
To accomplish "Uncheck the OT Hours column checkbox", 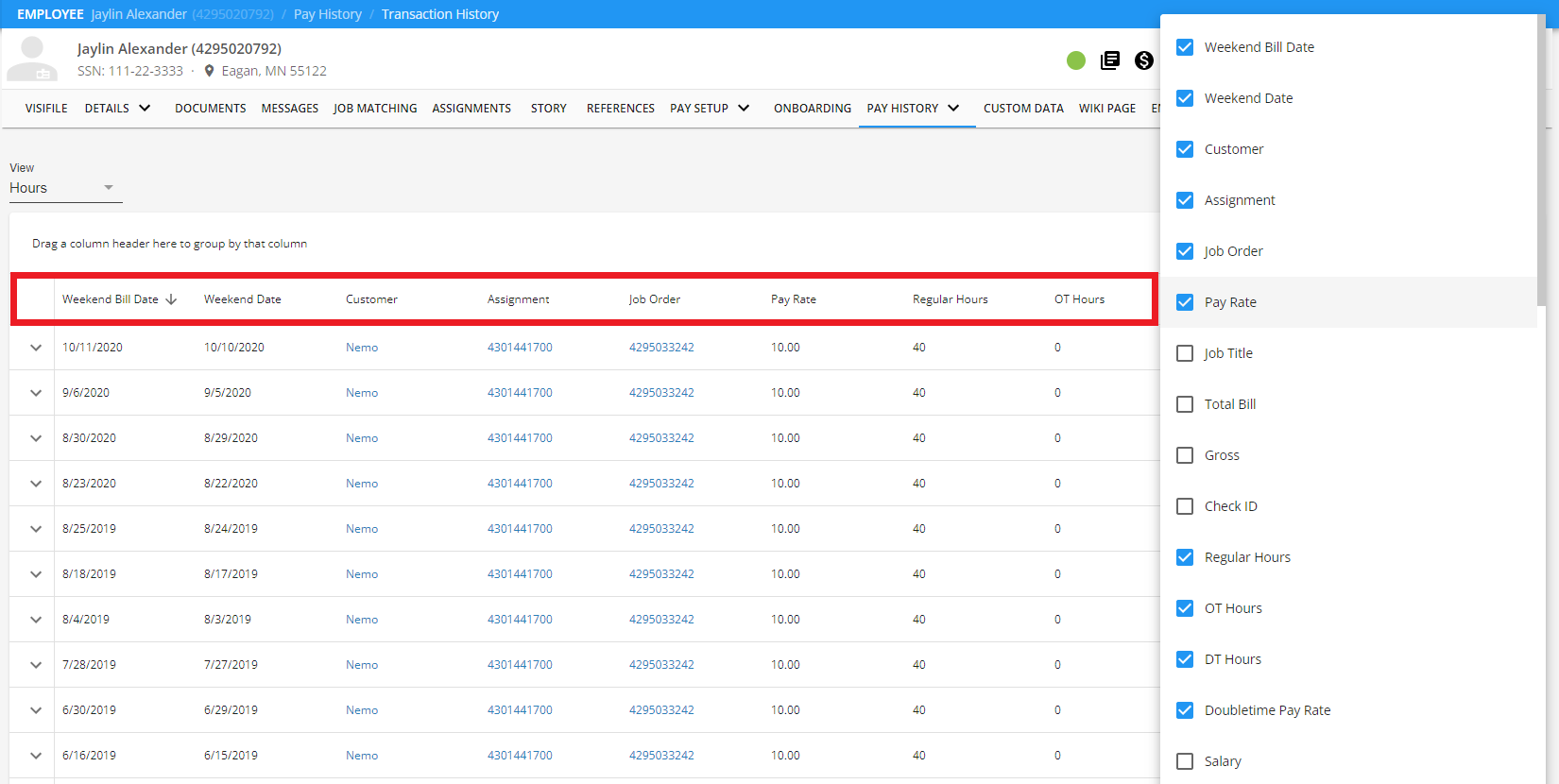I will pos(1185,608).
